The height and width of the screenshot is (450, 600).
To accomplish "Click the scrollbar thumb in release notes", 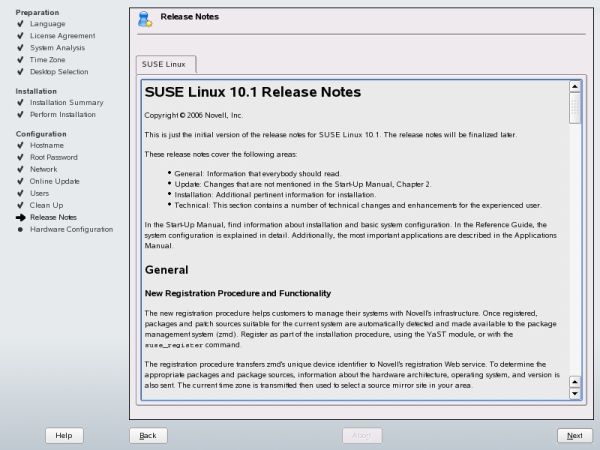I will coord(575,108).
